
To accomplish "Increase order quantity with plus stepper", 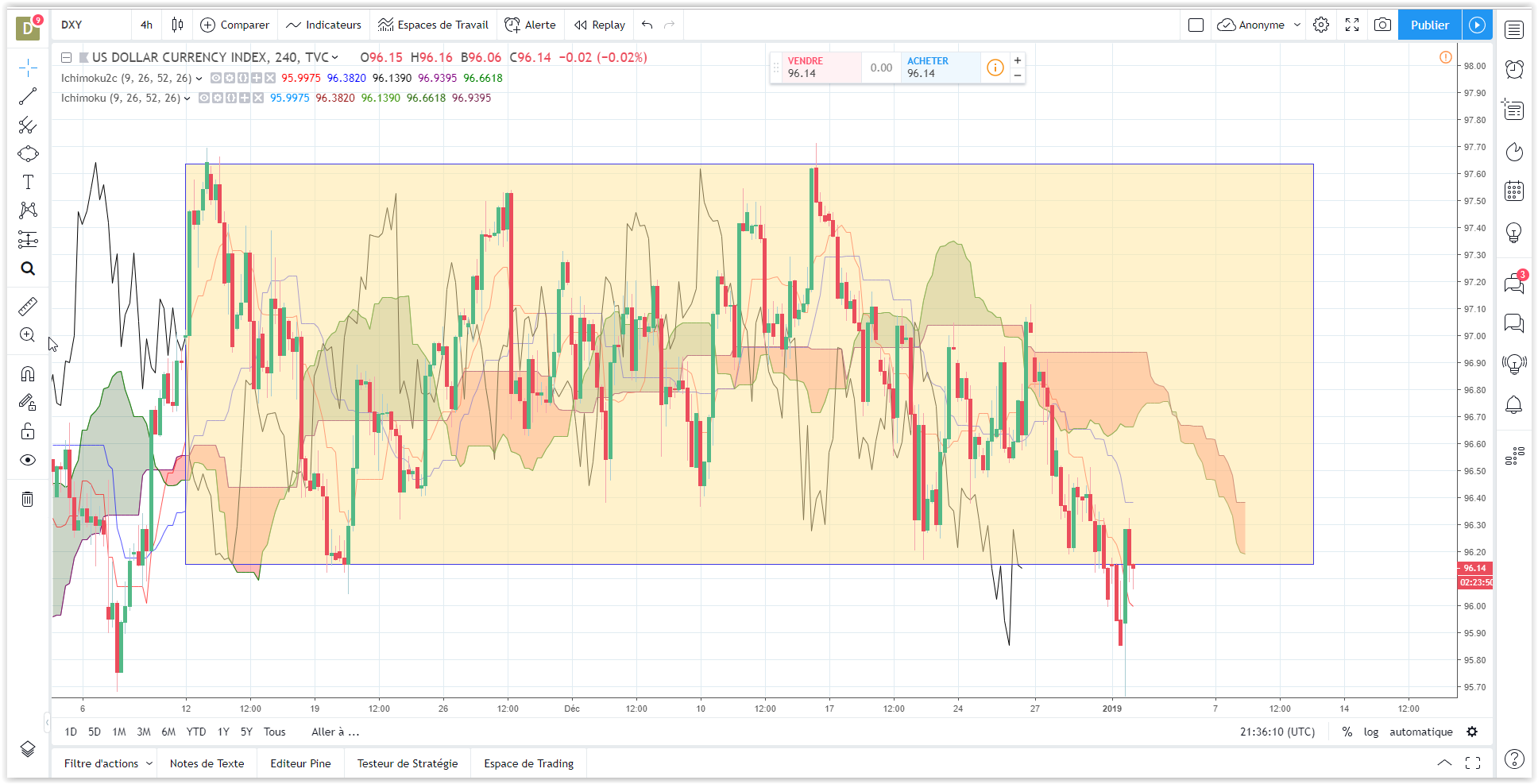I will tap(1018, 60).
